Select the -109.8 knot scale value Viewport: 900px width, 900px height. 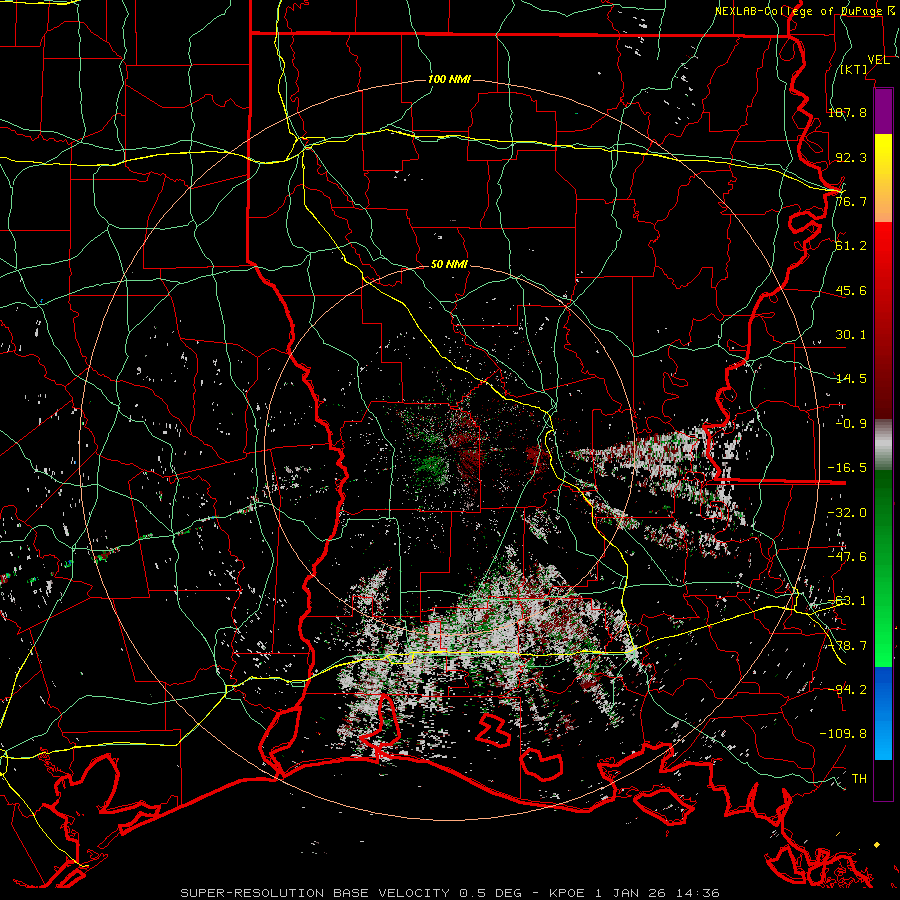(843, 734)
